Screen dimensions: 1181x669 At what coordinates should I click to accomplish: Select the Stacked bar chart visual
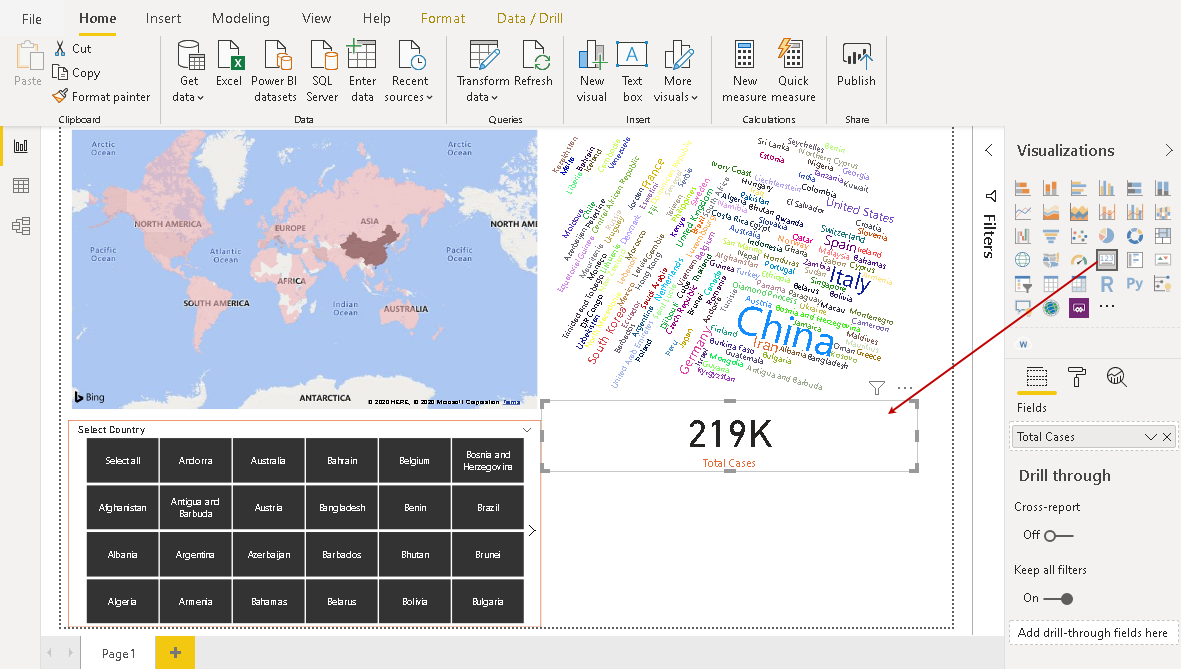[x=1022, y=188]
